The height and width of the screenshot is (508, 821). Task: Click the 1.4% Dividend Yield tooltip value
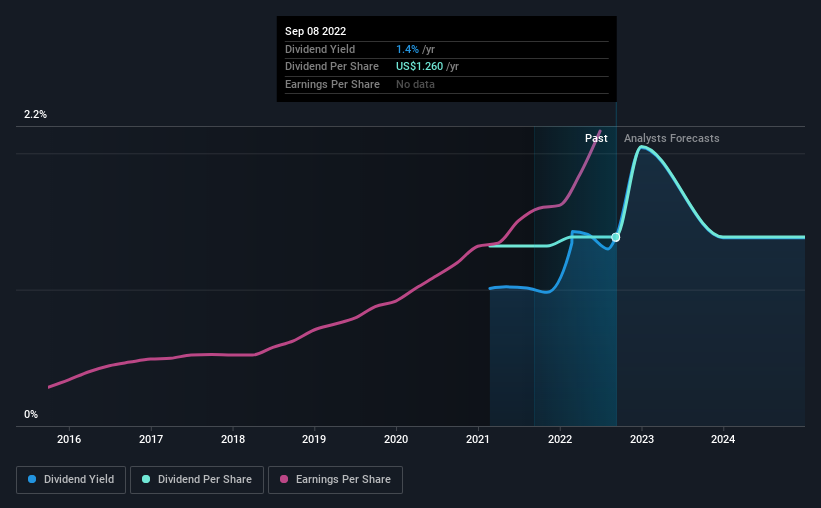point(407,49)
